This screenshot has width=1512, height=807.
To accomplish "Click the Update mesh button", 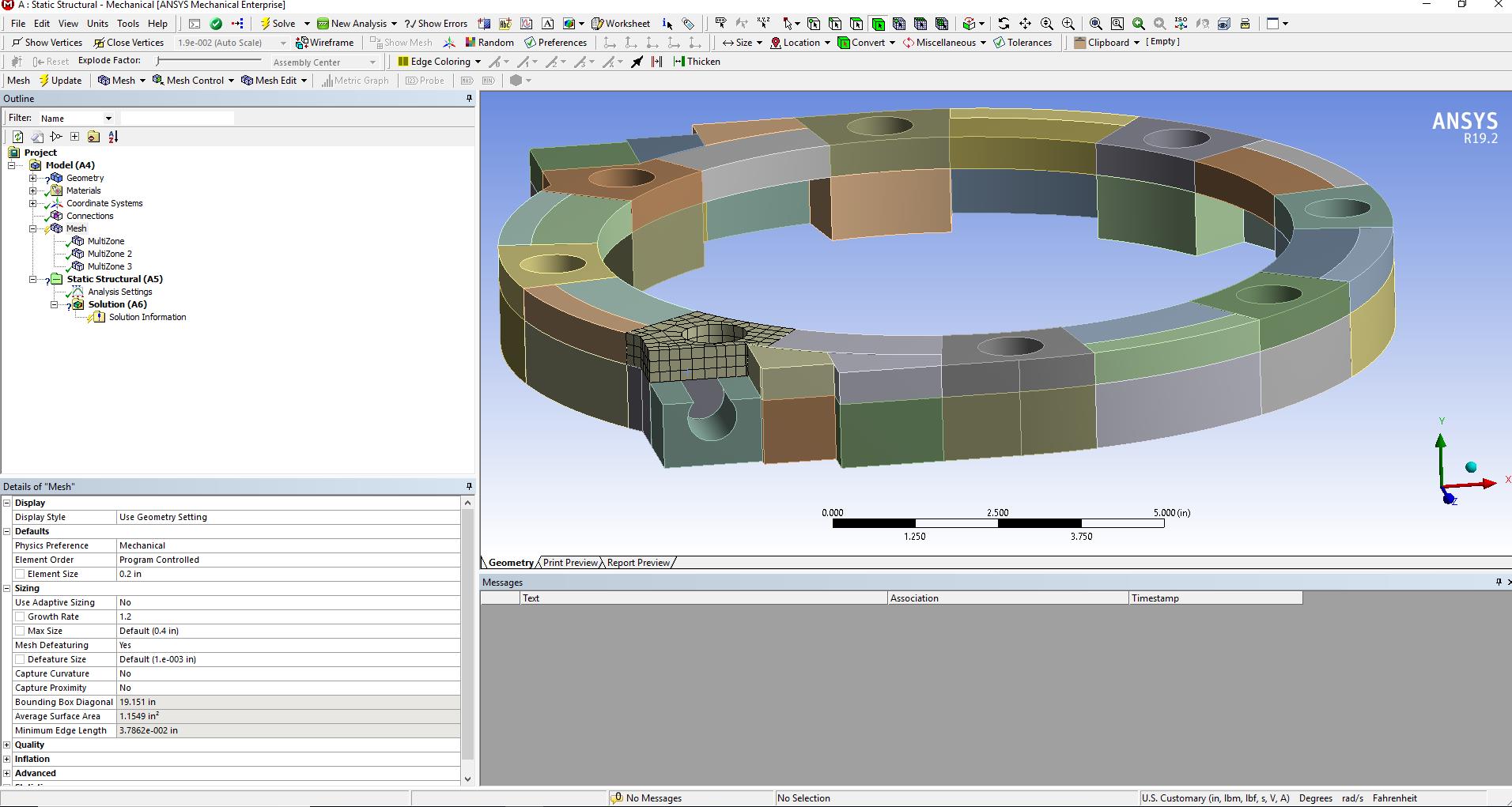I will [60, 81].
